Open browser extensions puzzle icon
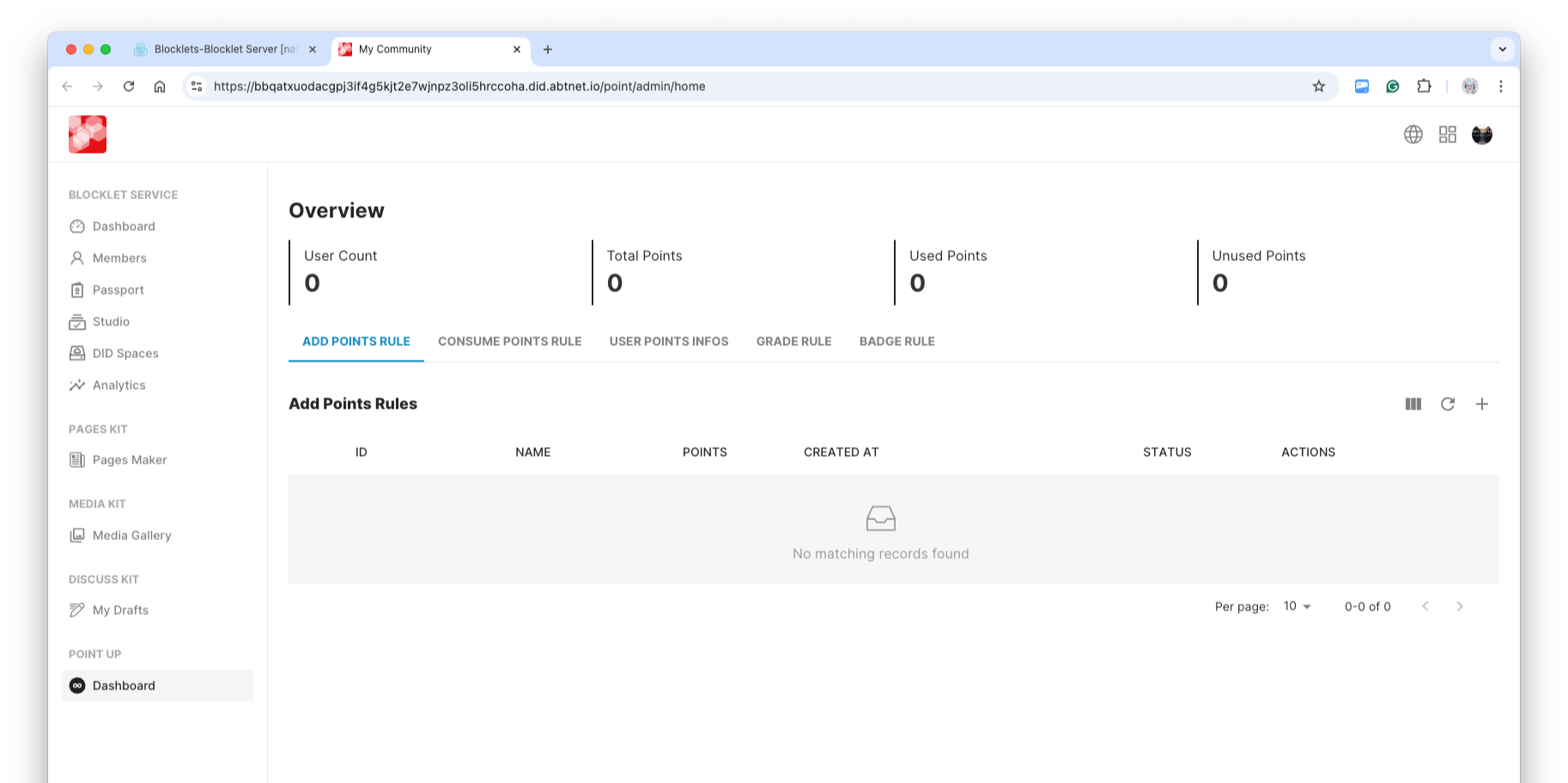The width and height of the screenshot is (1568, 783). [x=1423, y=87]
